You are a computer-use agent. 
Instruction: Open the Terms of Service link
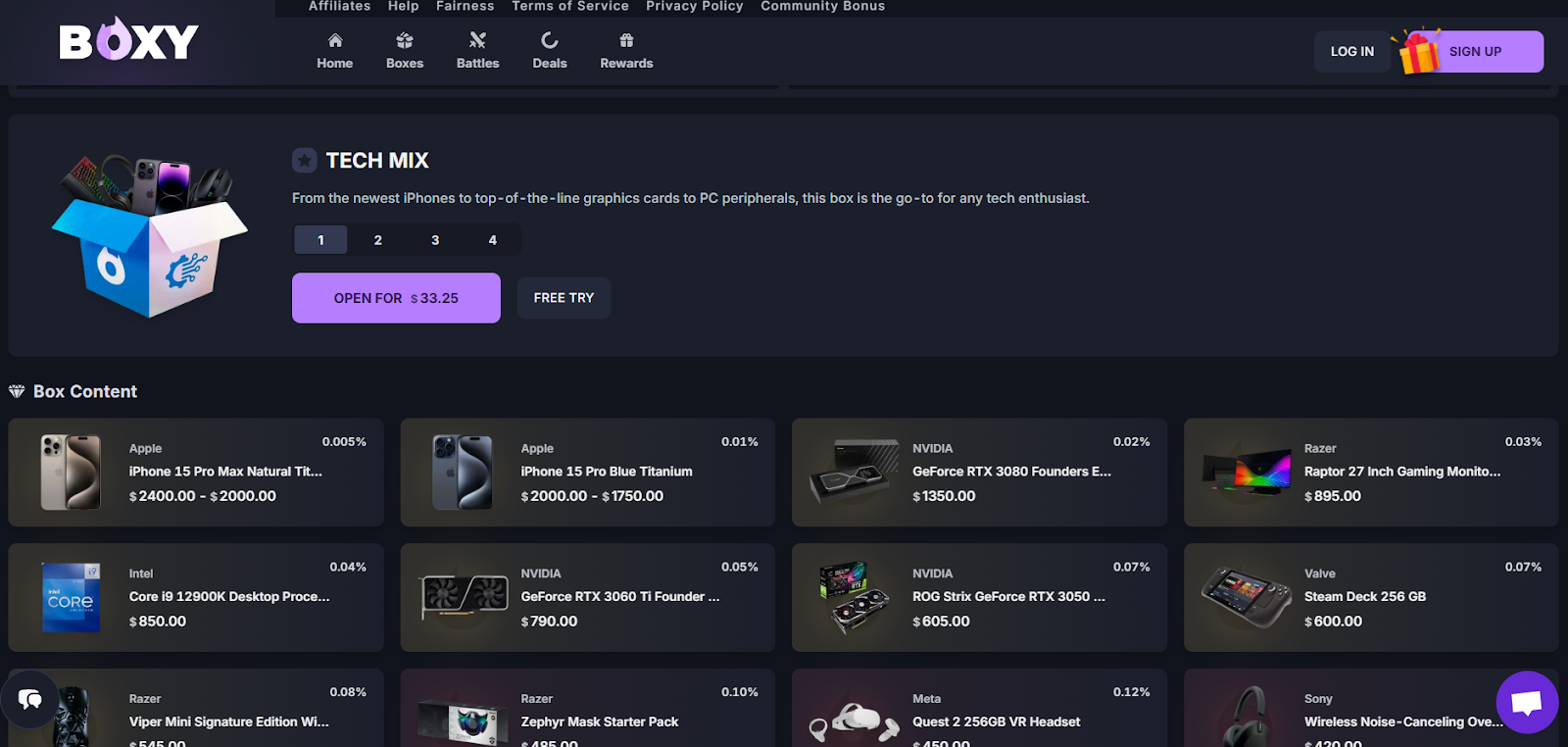[570, 6]
